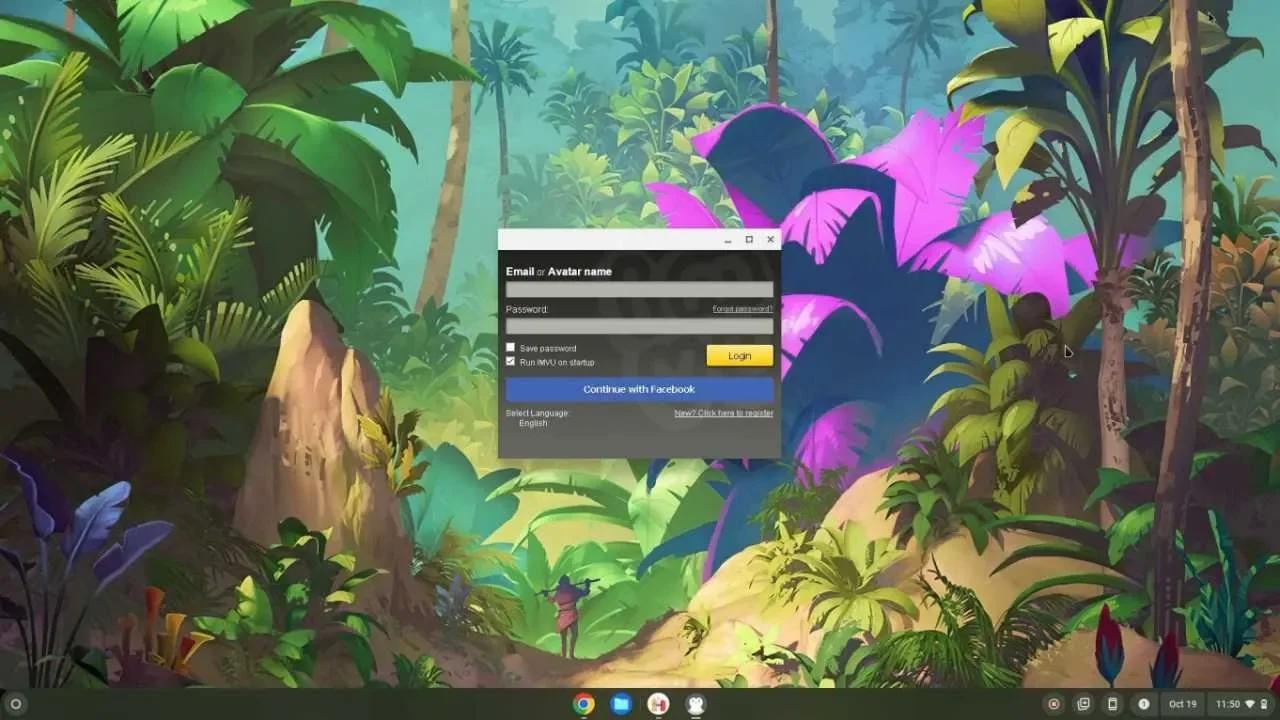Open the Select Language English dropdown
Screen dimensions: 1280x720
533,423
